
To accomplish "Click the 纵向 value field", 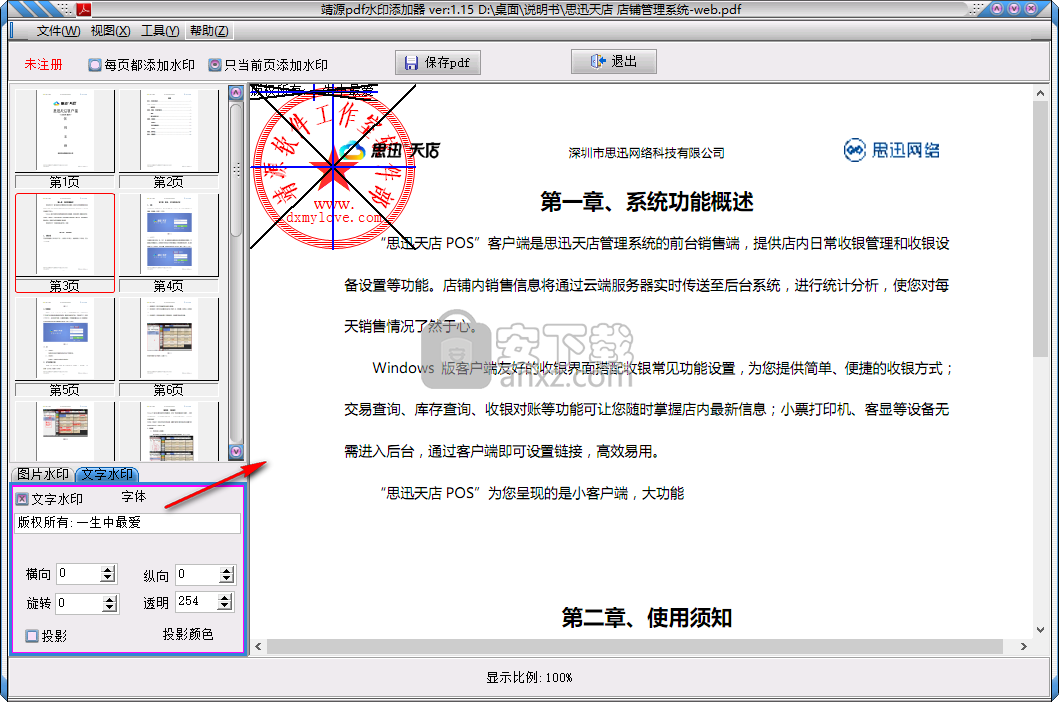I will click(x=197, y=575).
